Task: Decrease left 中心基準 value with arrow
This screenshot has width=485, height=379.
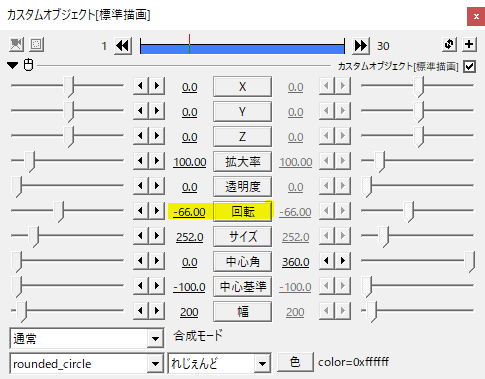Action: (141, 286)
